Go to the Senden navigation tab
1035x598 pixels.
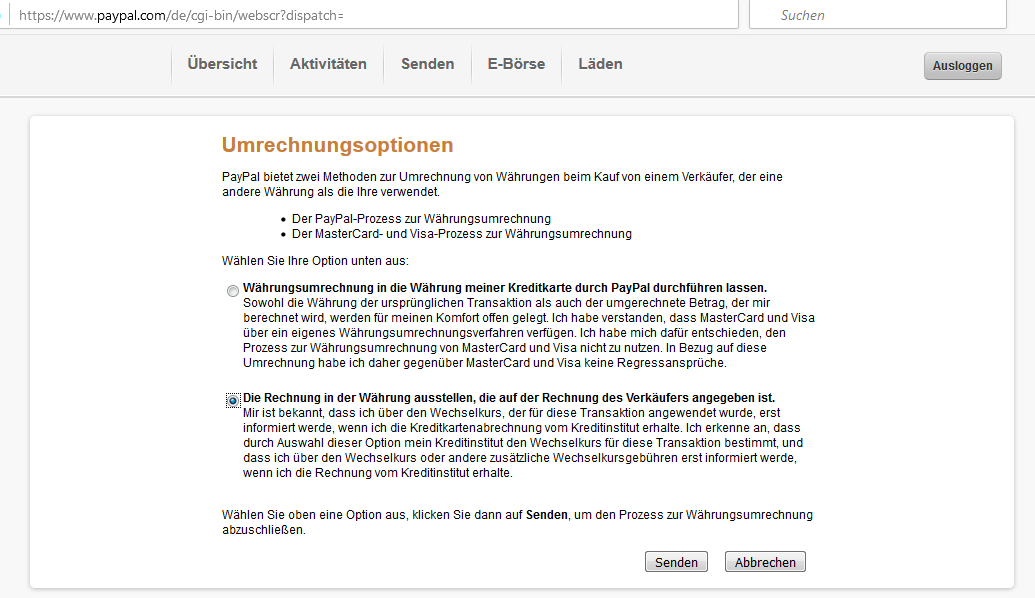(428, 64)
